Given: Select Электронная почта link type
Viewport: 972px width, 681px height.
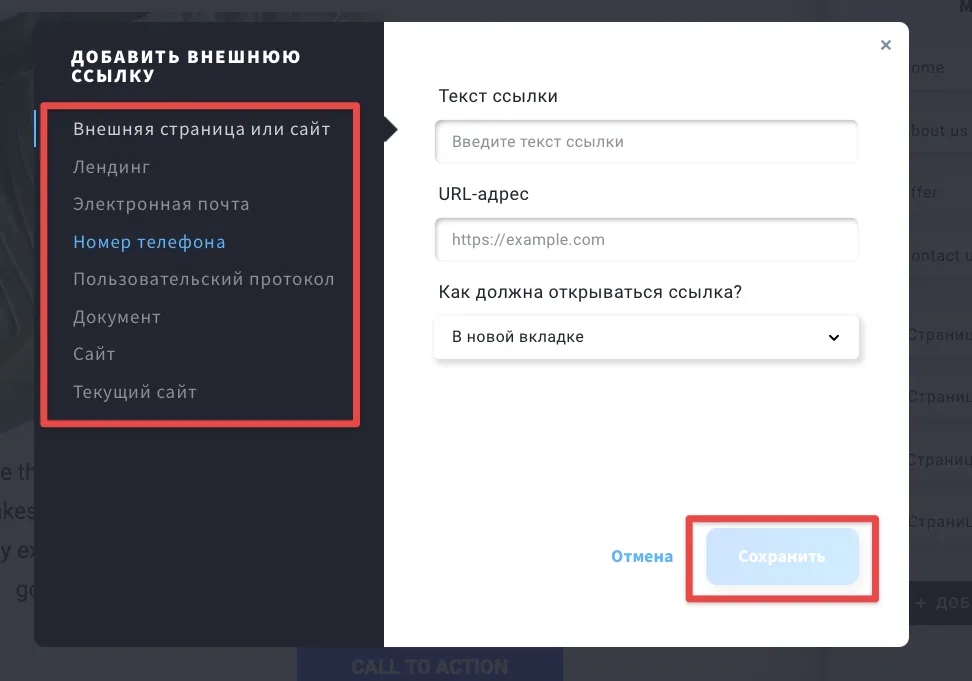Looking at the screenshot, I should tap(161, 204).
